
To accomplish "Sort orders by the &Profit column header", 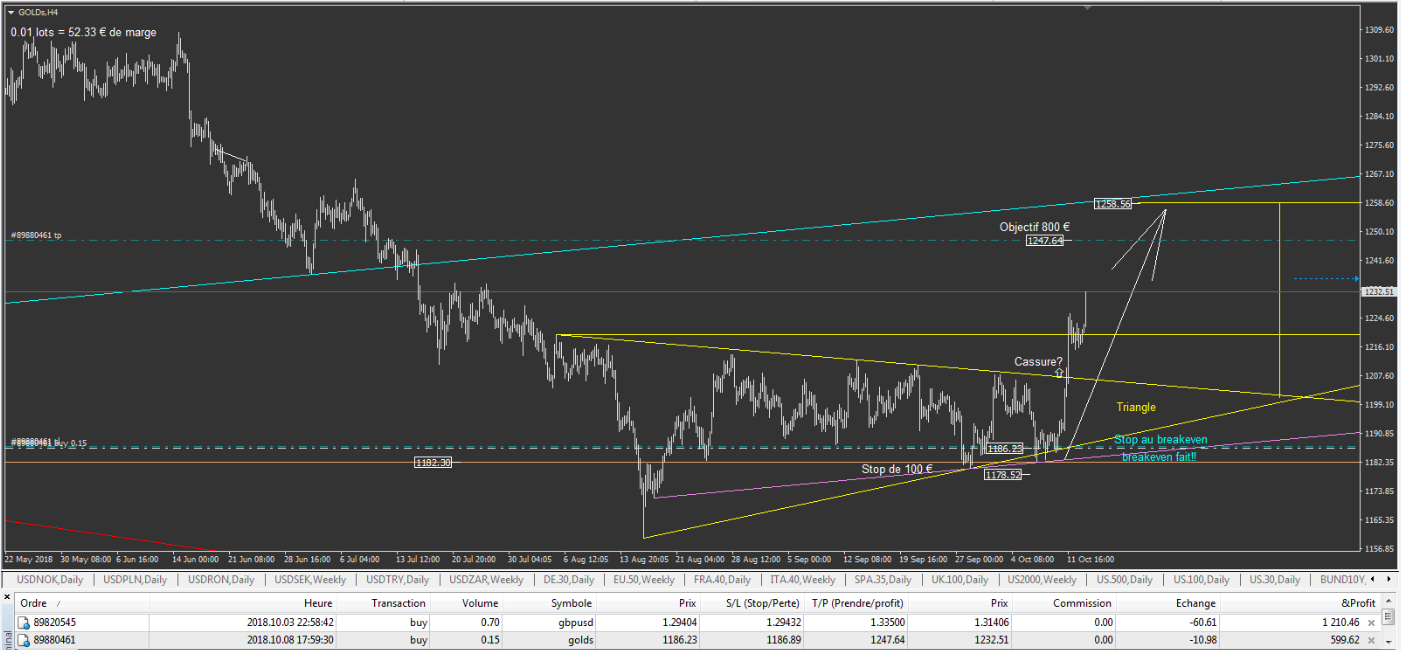I will [1357, 603].
